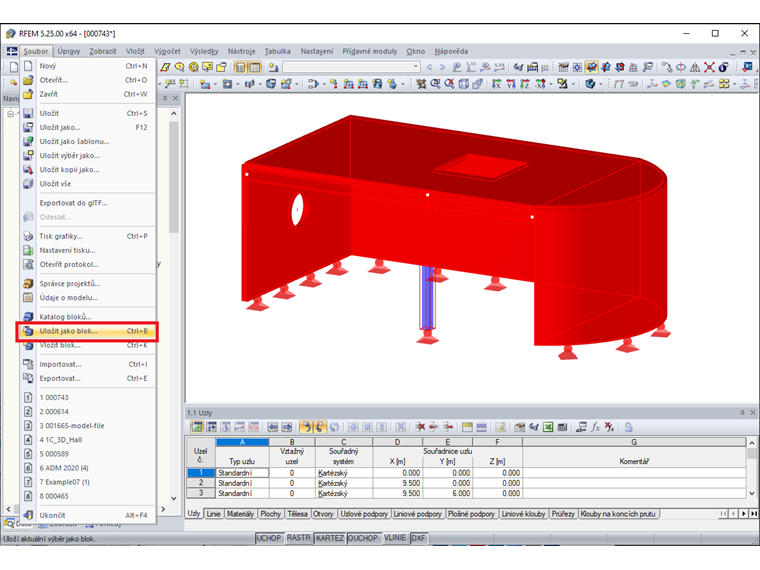Toggle the table panel display button
The height and width of the screenshot is (570, 760).
255,67
